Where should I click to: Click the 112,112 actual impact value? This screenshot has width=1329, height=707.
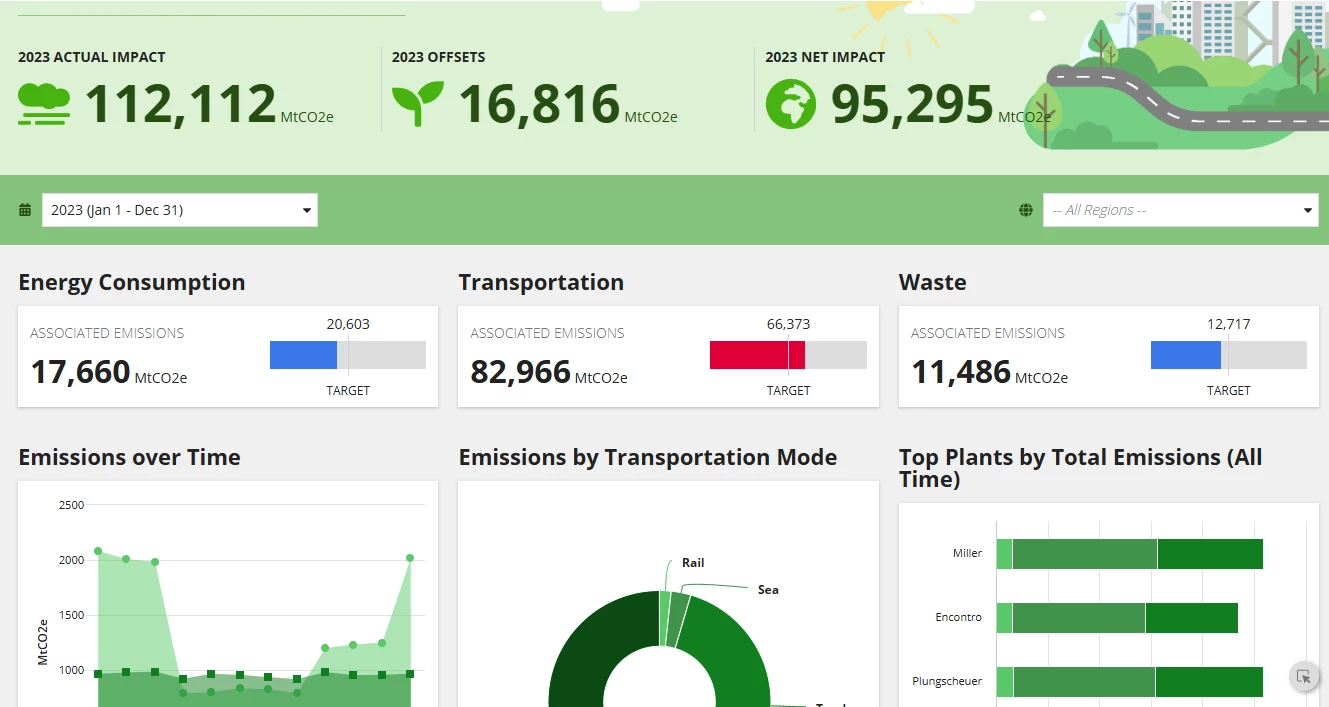click(x=180, y=104)
